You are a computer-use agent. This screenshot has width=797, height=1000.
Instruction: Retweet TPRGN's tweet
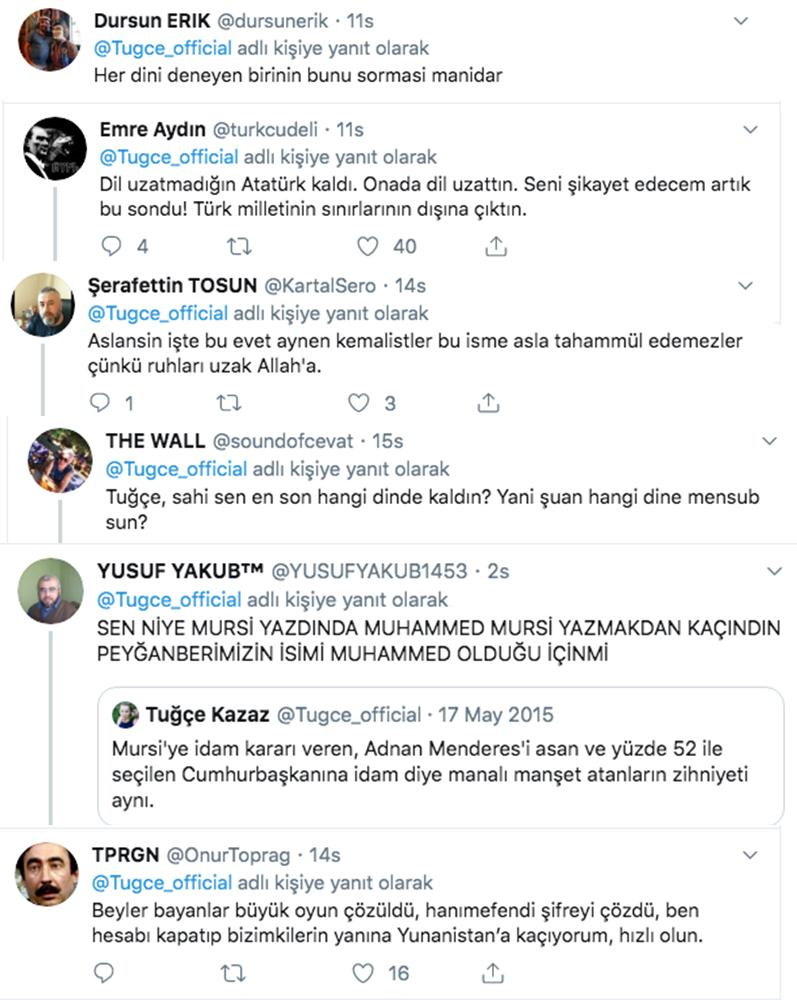tap(233, 971)
